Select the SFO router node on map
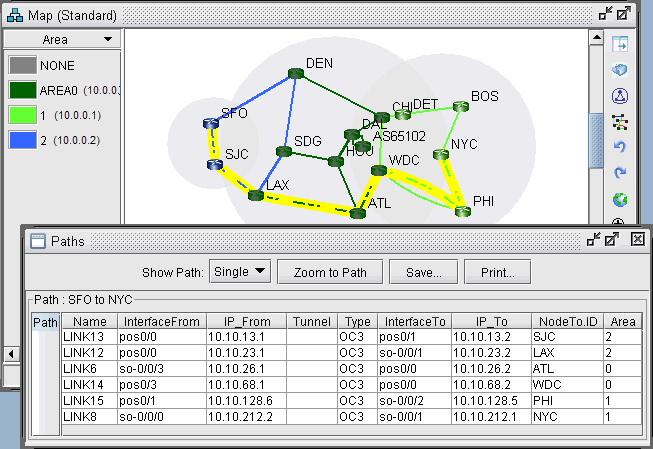Viewport: 653px width, 449px height. click(x=210, y=124)
